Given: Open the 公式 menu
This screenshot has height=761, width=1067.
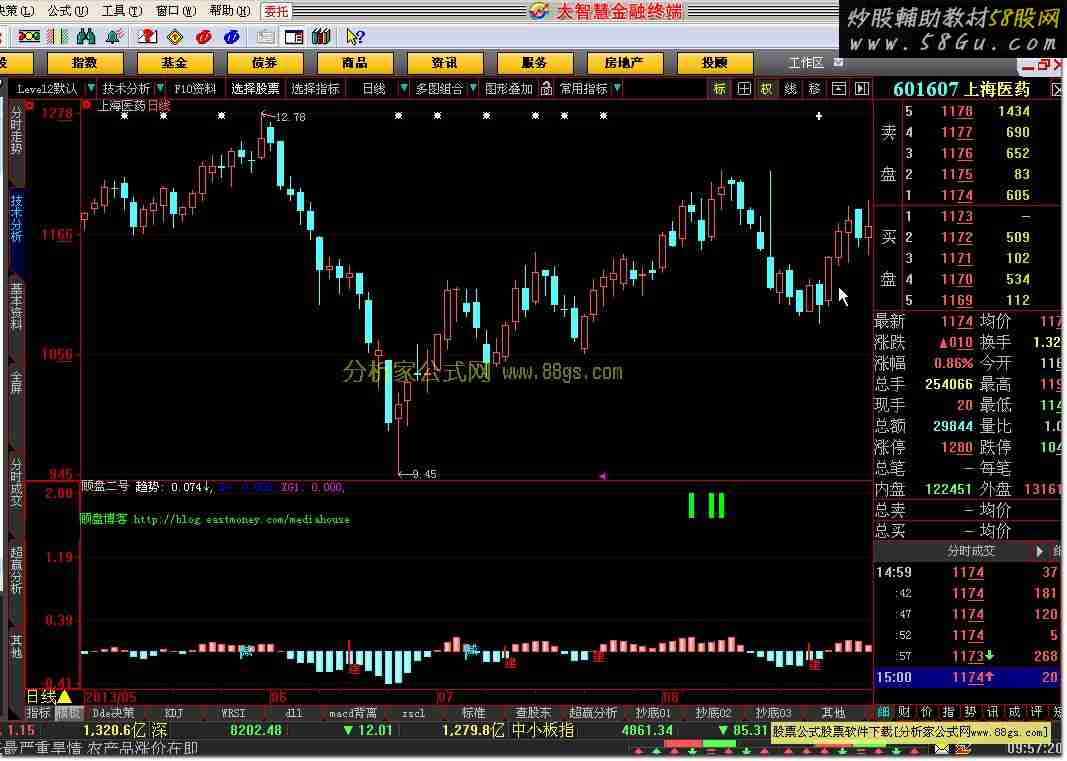Looking at the screenshot, I should (x=68, y=11).
